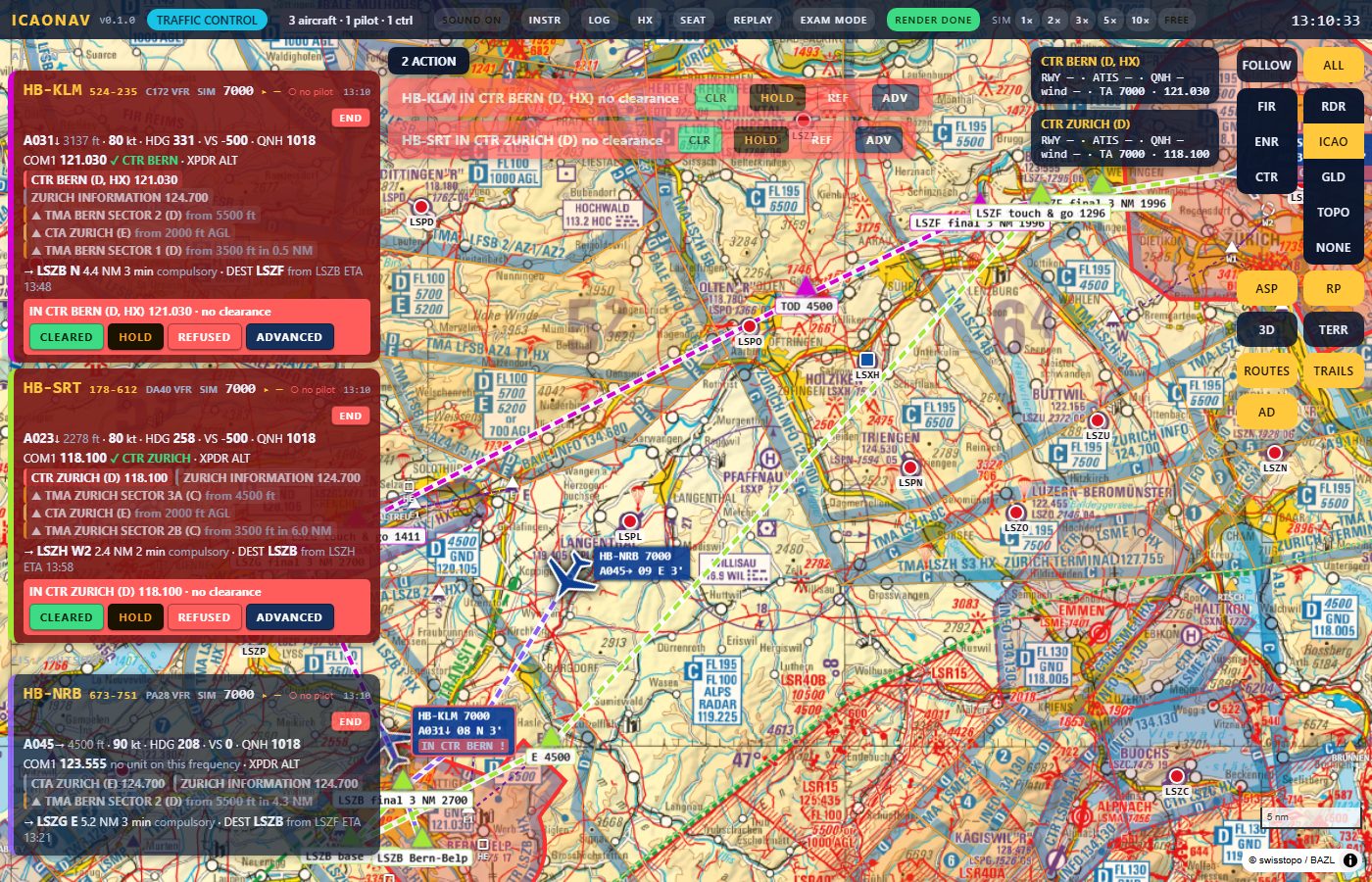Set simulation speed to 10×
1372x882 pixels.
click(x=1140, y=20)
